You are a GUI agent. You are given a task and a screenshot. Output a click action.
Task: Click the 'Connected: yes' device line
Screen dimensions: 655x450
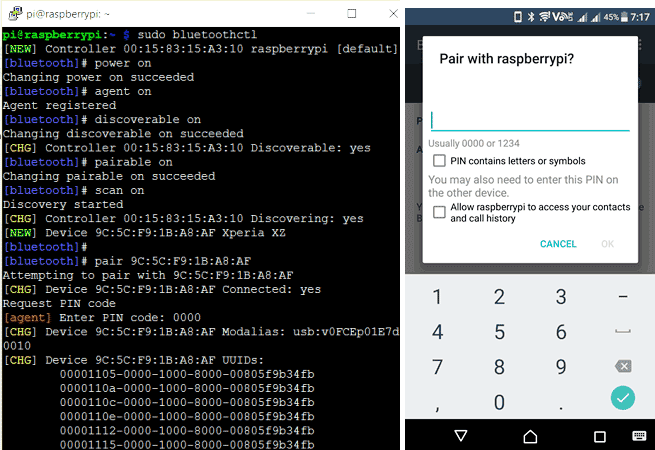[162, 290]
